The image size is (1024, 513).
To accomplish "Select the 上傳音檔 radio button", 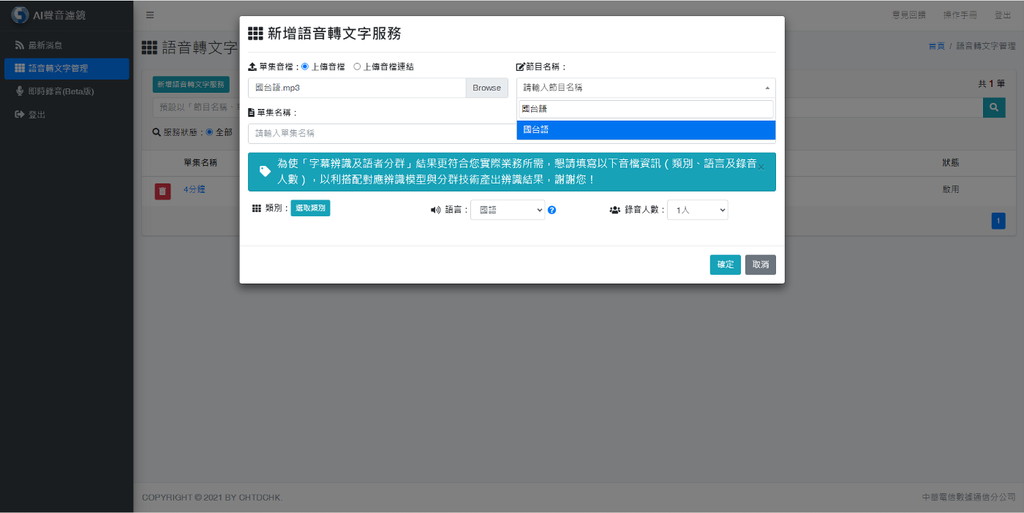I will click(x=305, y=67).
